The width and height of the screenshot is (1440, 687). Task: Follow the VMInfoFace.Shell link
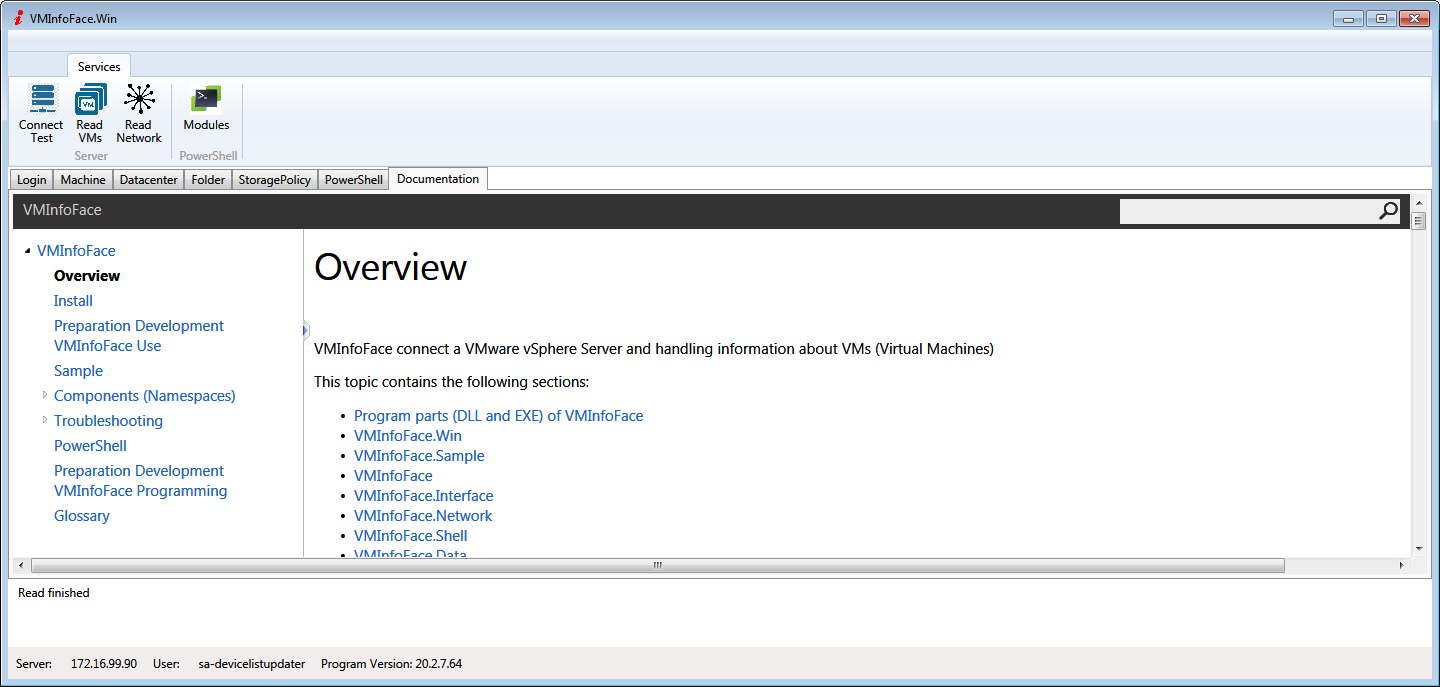[411, 536]
